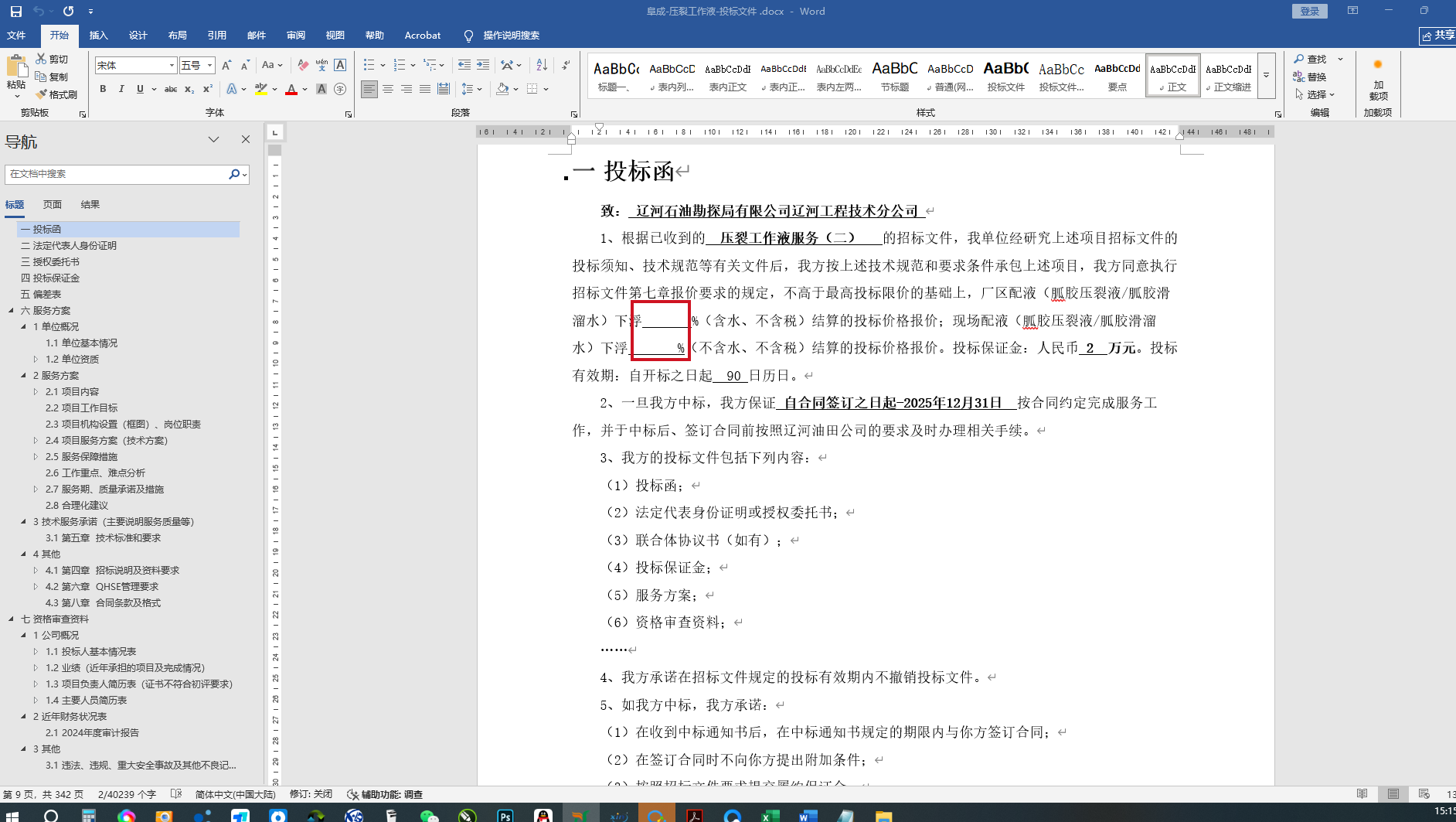The width and height of the screenshot is (1456, 822).
Task: Open Photoshop from the taskbar
Action: tap(505, 815)
